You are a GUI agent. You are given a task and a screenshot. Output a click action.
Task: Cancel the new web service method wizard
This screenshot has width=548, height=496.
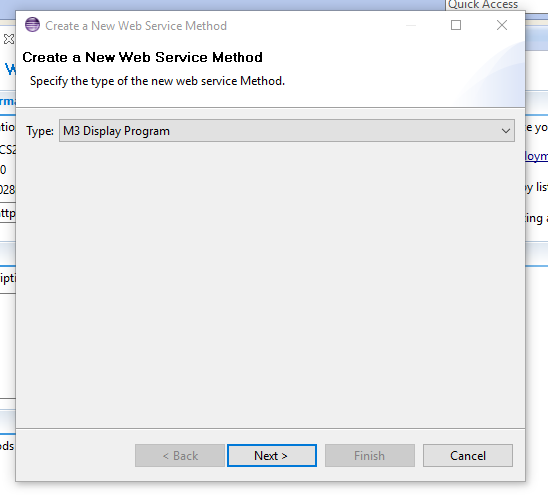coord(468,455)
